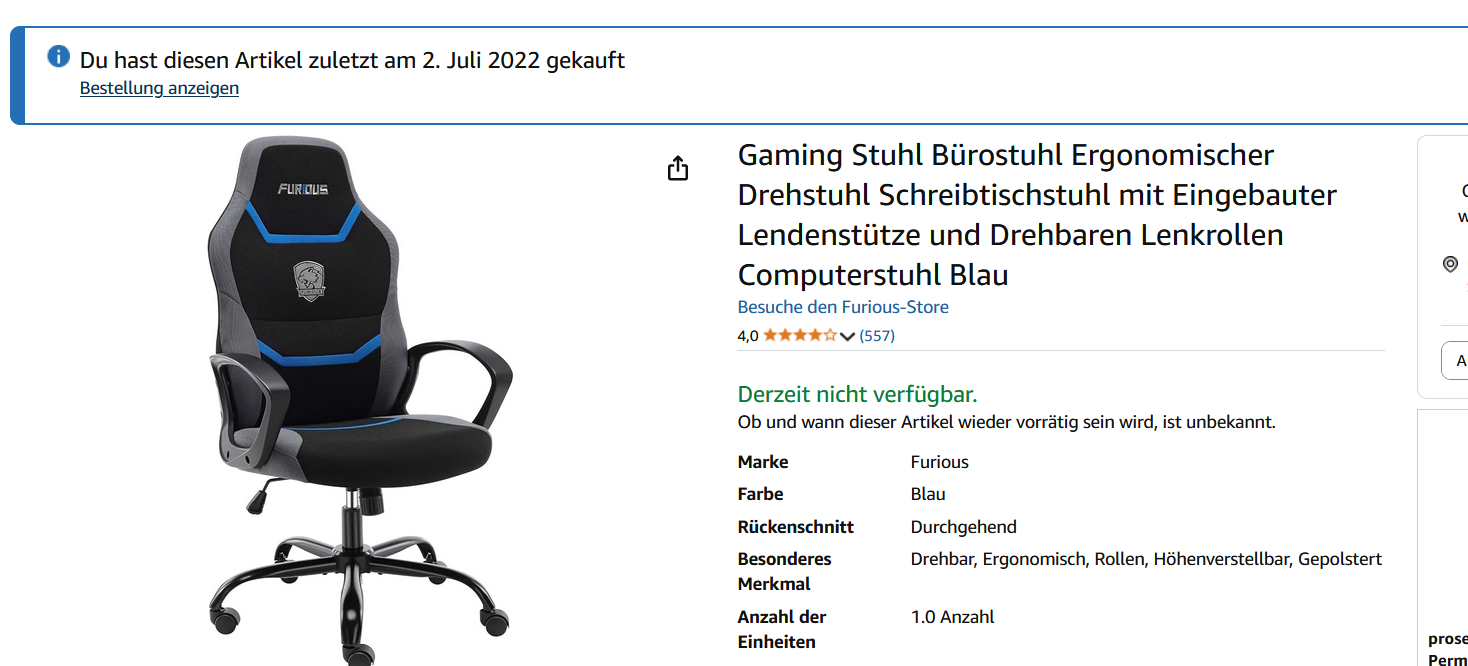This screenshot has width=1468, height=666.
Task: Click the green Derzeit nicht verfügbar text
Action: pos(857,394)
